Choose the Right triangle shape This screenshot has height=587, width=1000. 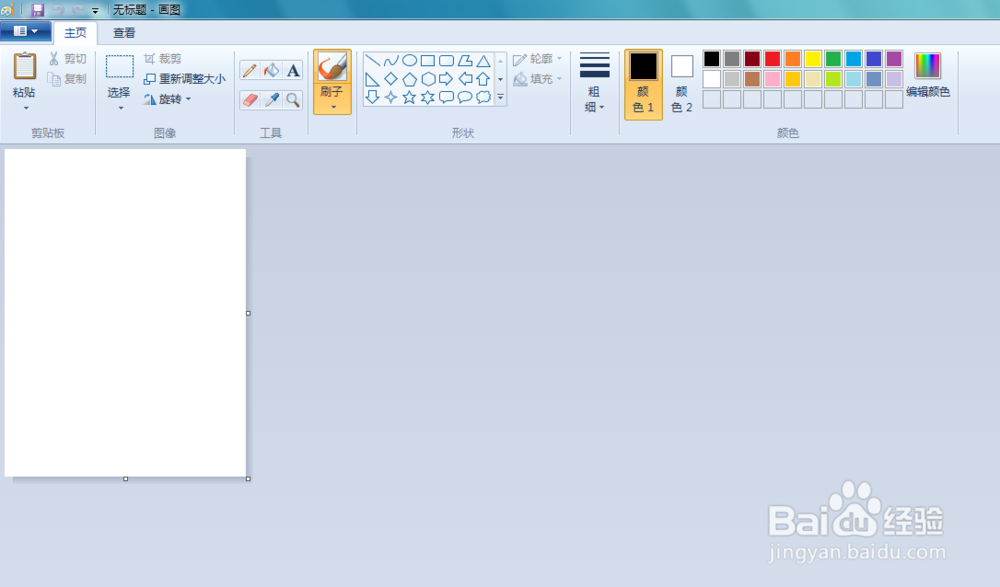372,79
